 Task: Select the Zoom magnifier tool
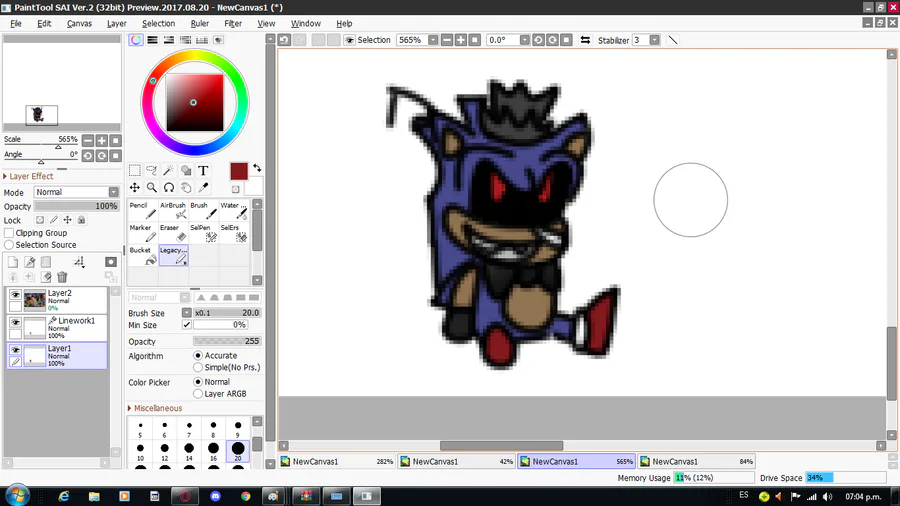[152, 188]
